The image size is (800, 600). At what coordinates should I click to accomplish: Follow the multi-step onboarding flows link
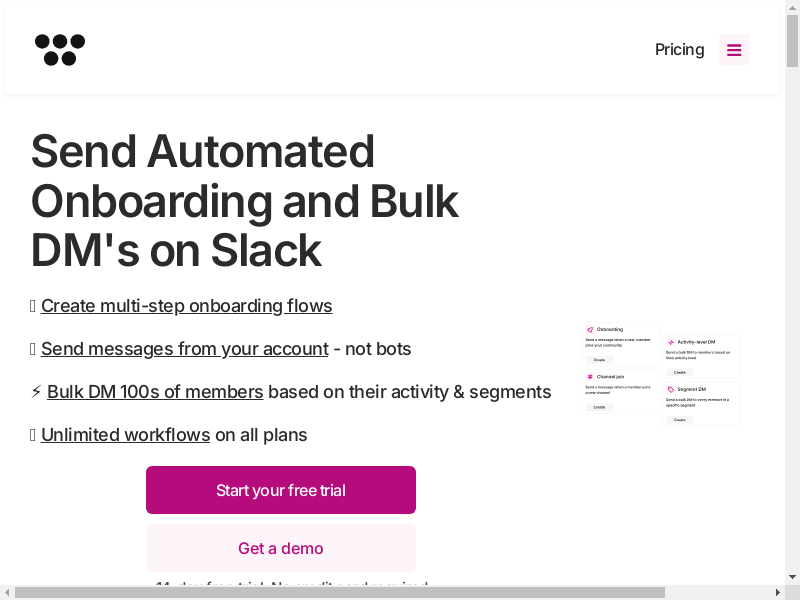tap(186, 306)
